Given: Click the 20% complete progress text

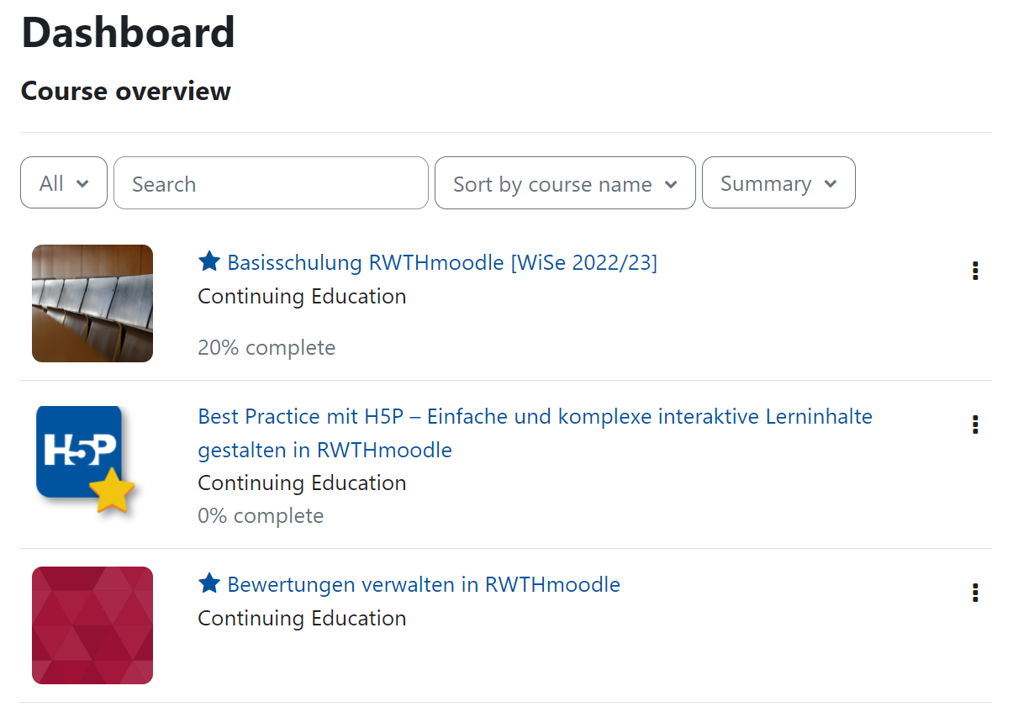Looking at the screenshot, I should (266, 348).
